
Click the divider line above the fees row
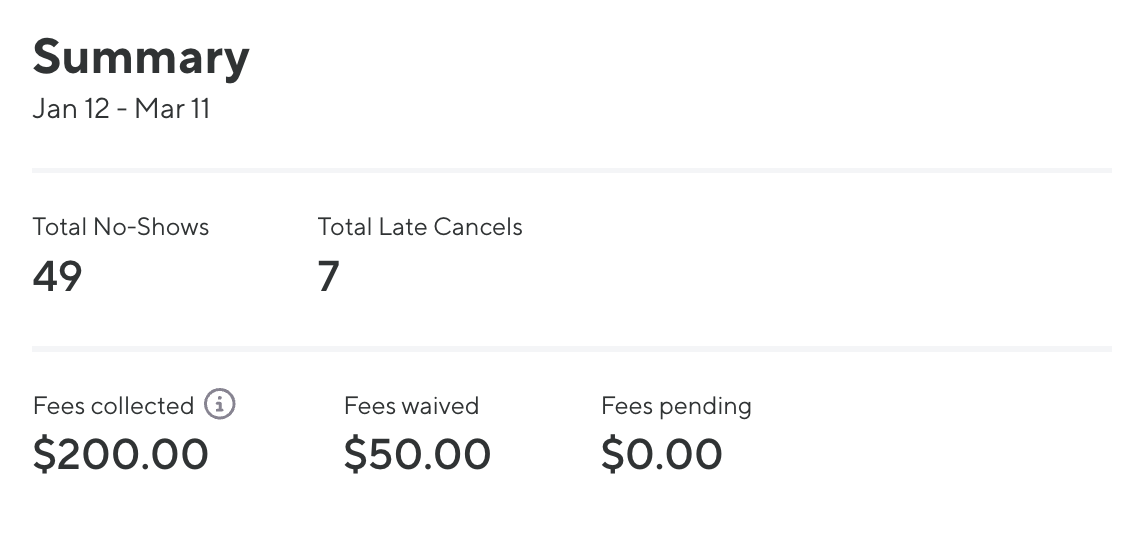(x=571, y=349)
